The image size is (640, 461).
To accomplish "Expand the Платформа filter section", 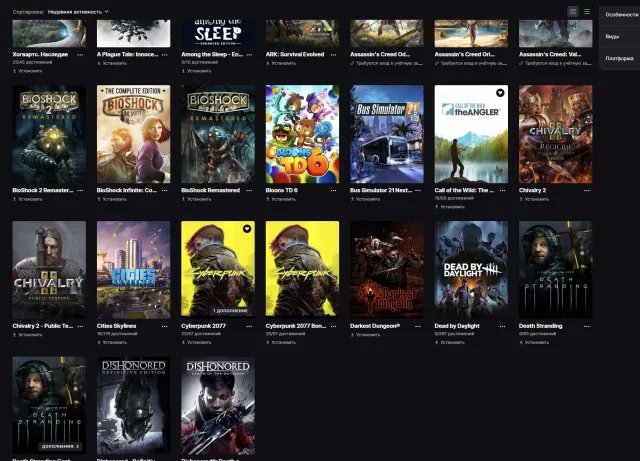I will tap(621, 58).
